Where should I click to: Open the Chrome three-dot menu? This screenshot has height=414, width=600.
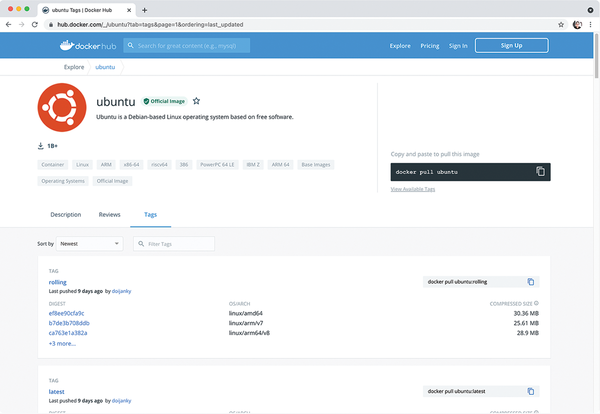590,24
